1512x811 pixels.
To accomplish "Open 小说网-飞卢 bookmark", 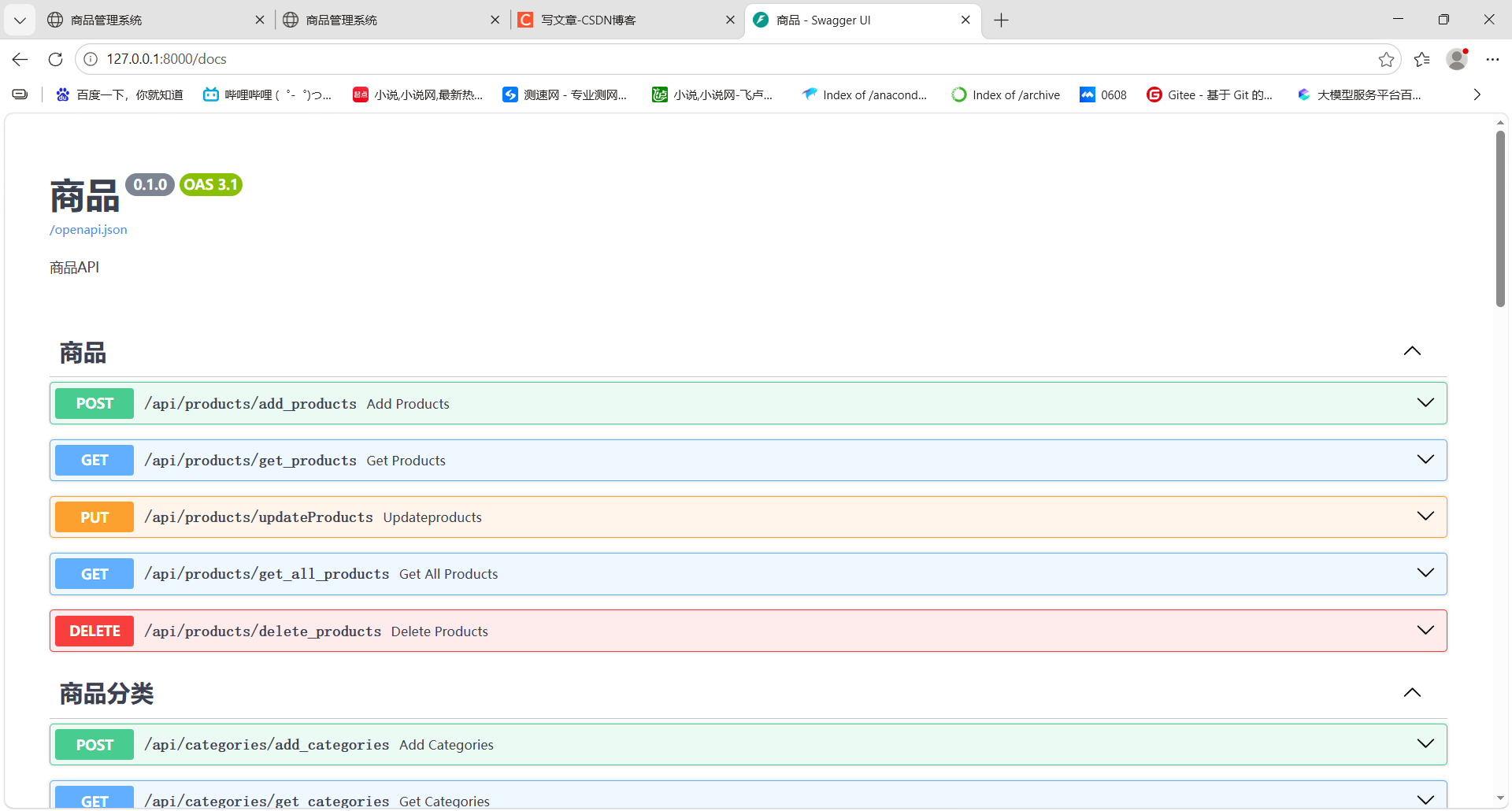I will [x=713, y=94].
